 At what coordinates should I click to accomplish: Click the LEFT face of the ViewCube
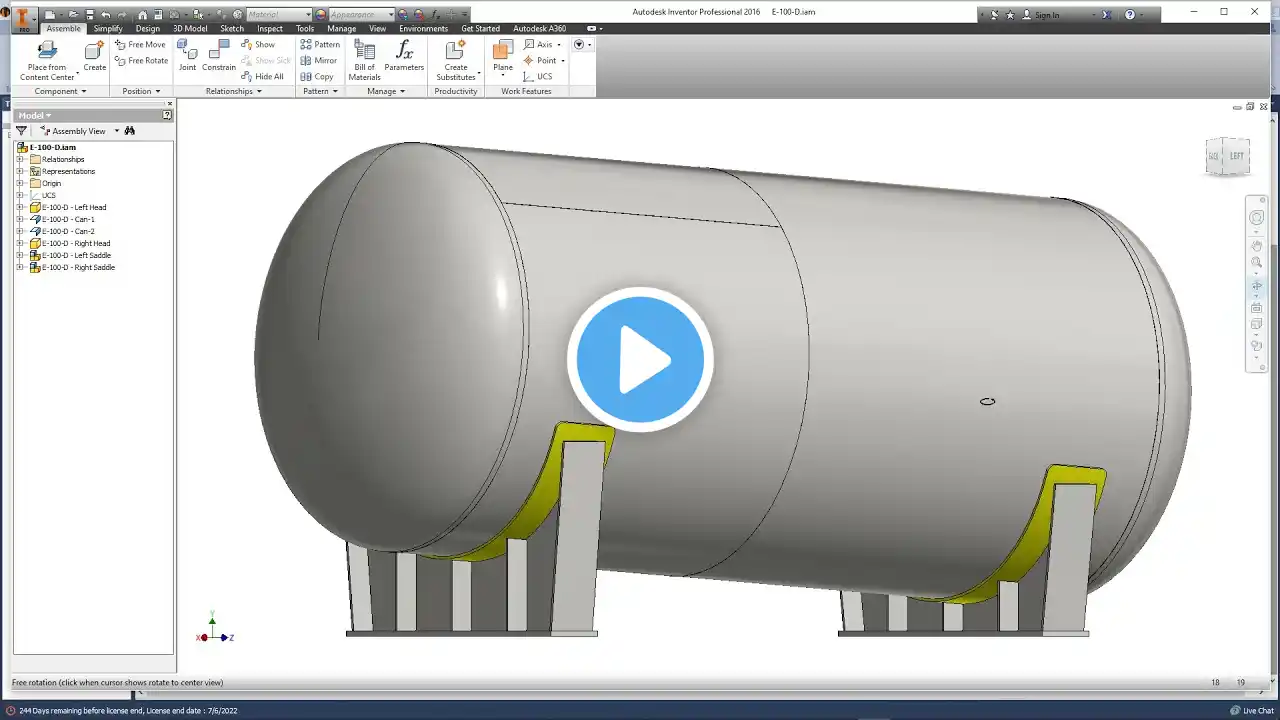[x=1237, y=156]
